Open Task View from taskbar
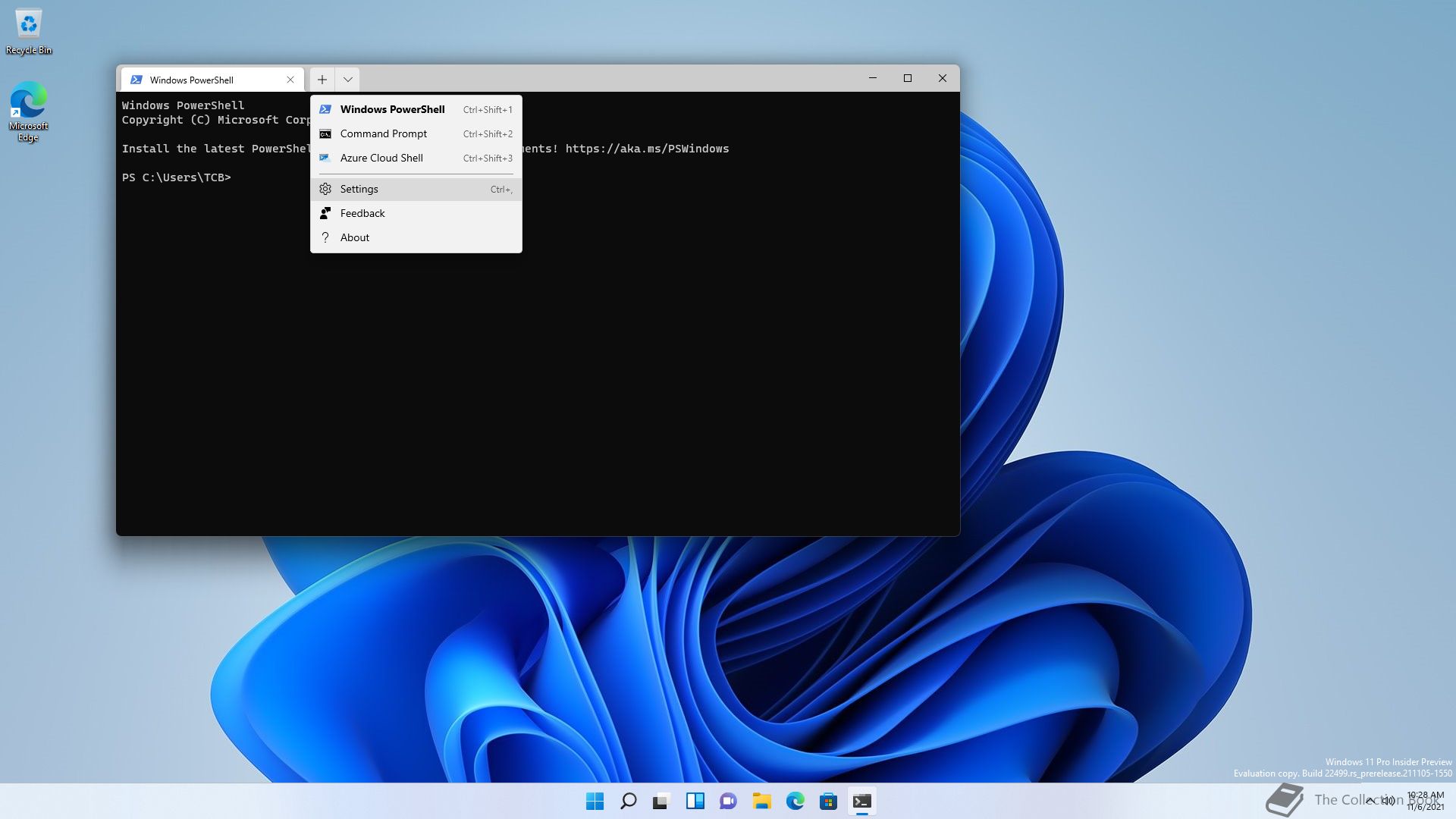 [662, 801]
